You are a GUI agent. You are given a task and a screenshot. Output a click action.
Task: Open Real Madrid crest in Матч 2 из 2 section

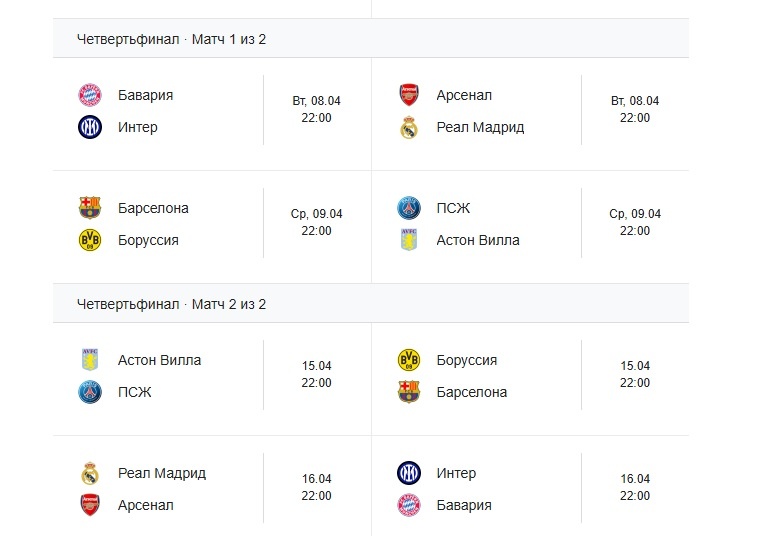[x=90, y=473]
